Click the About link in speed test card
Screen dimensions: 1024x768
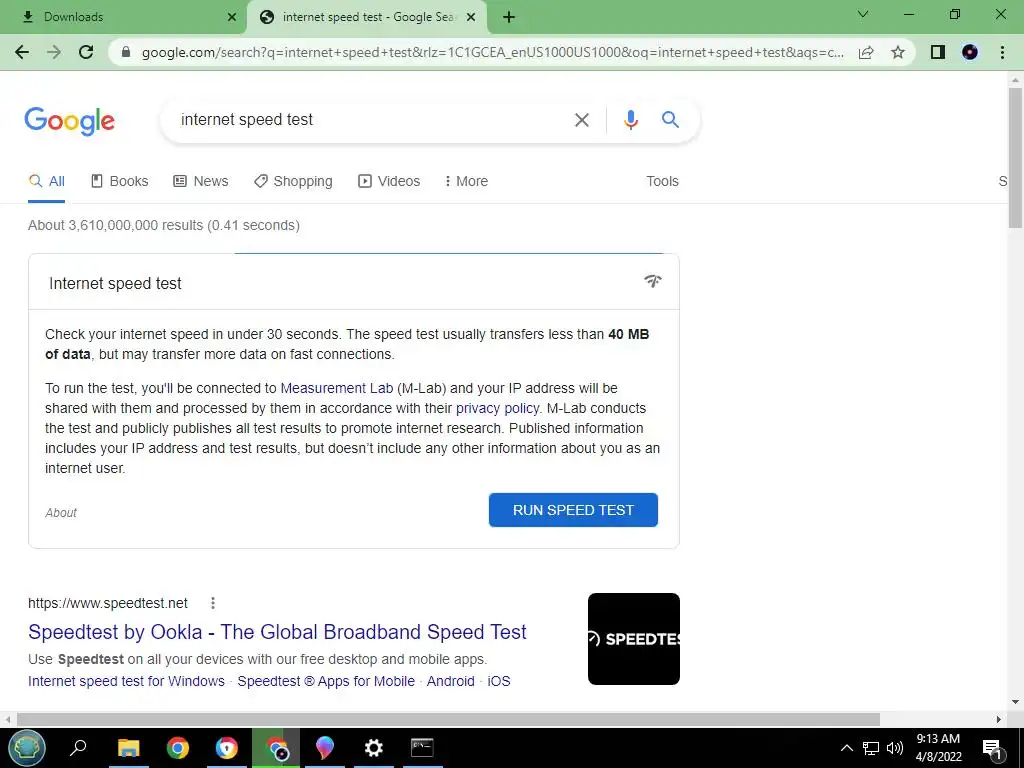tap(61, 513)
